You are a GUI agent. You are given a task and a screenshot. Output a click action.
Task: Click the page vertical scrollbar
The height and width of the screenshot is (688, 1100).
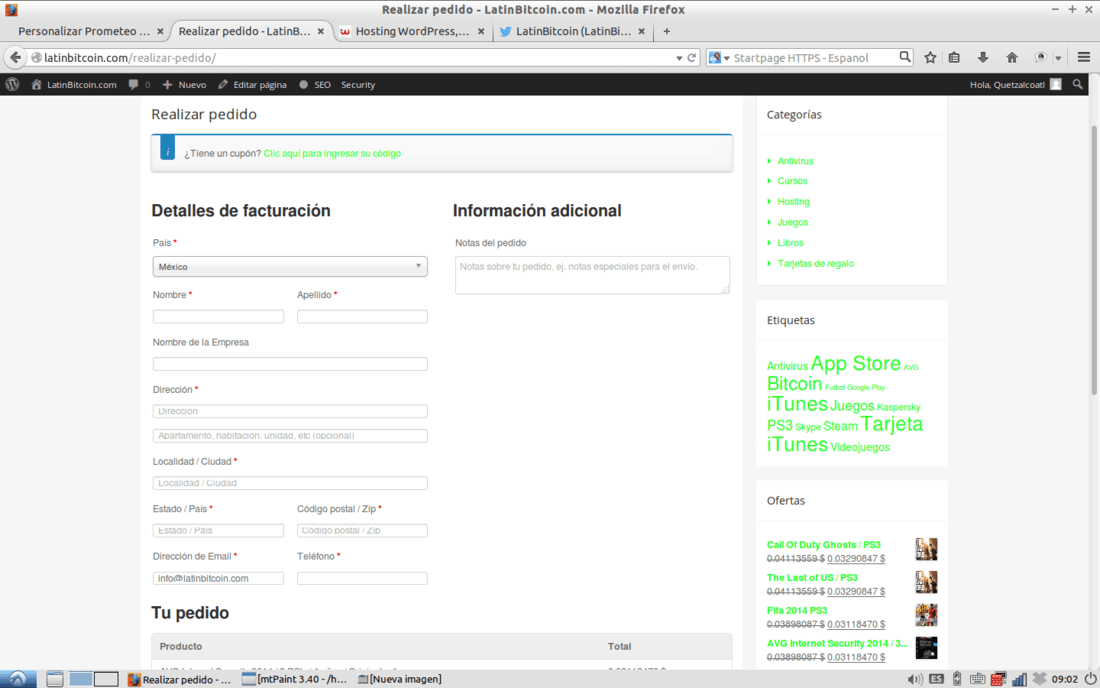(1094, 259)
